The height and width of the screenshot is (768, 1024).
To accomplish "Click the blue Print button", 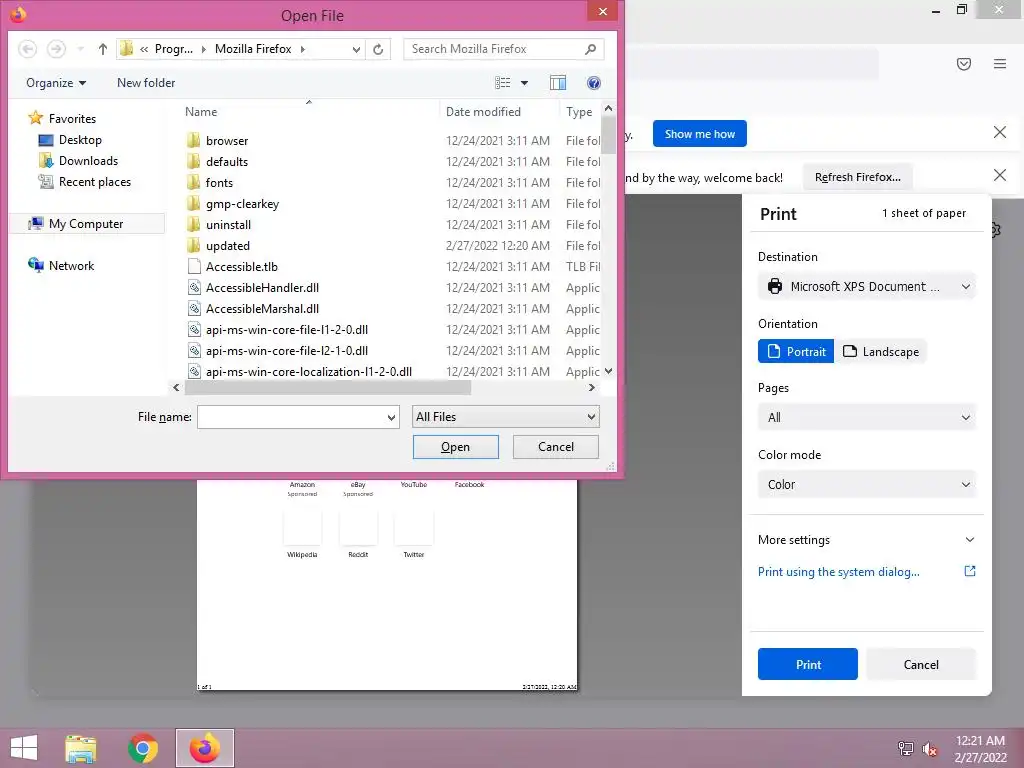I will [808, 664].
